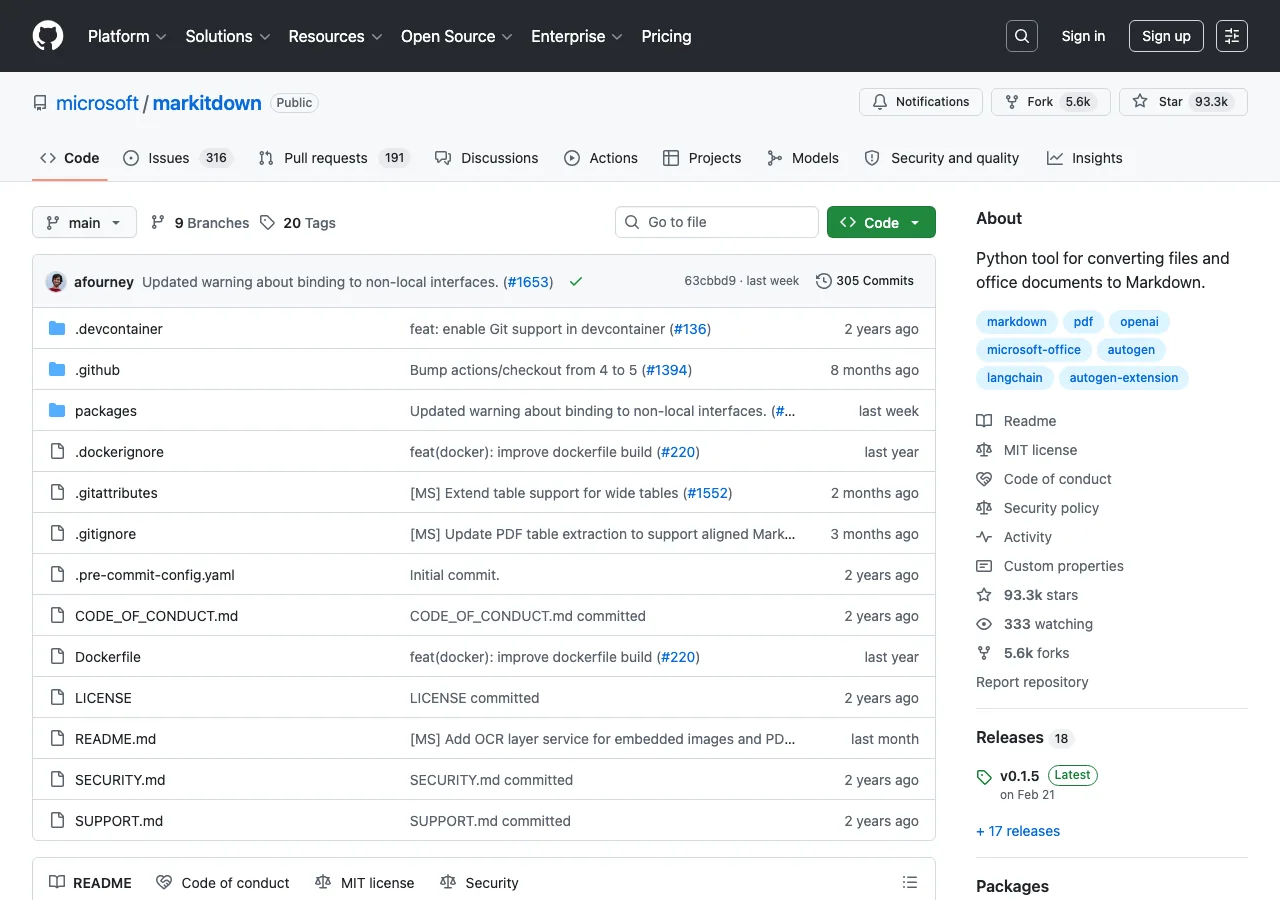Viewport: 1280px width, 900px height.
Task: Click the openai topic tag
Action: (x=1140, y=322)
